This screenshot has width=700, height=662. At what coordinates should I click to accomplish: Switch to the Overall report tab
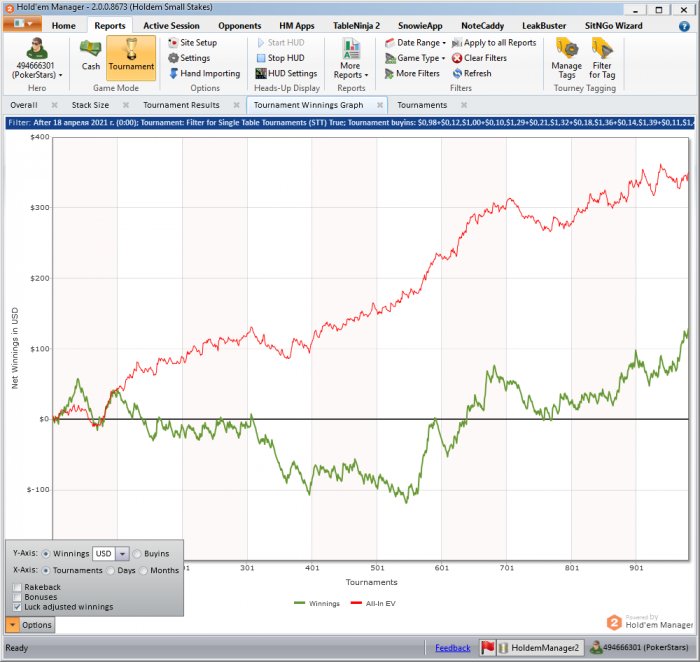pyautogui.click(x=24, y=105)
